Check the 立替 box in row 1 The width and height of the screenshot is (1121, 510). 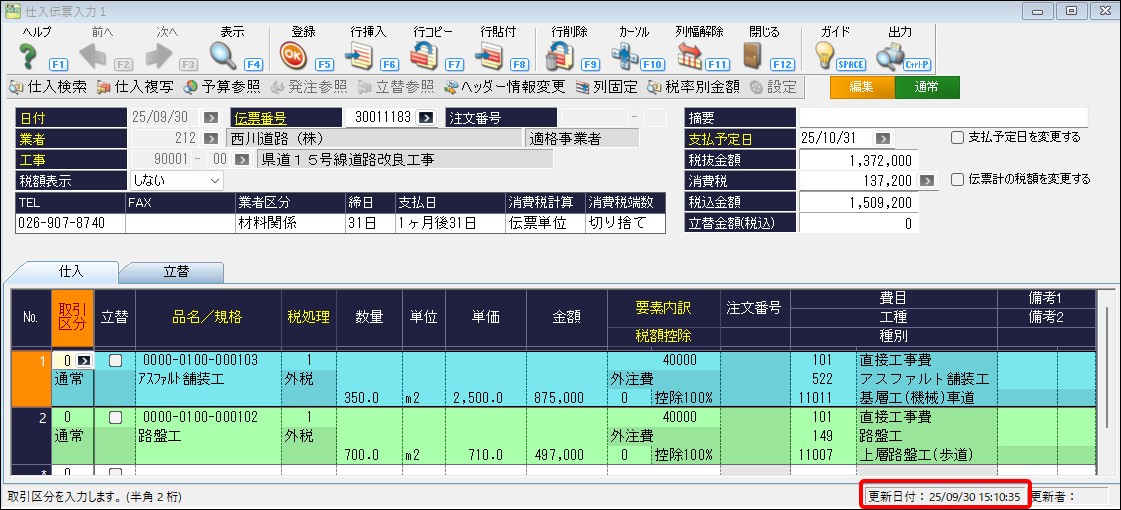pyautogui.click(x=114, y=360)
